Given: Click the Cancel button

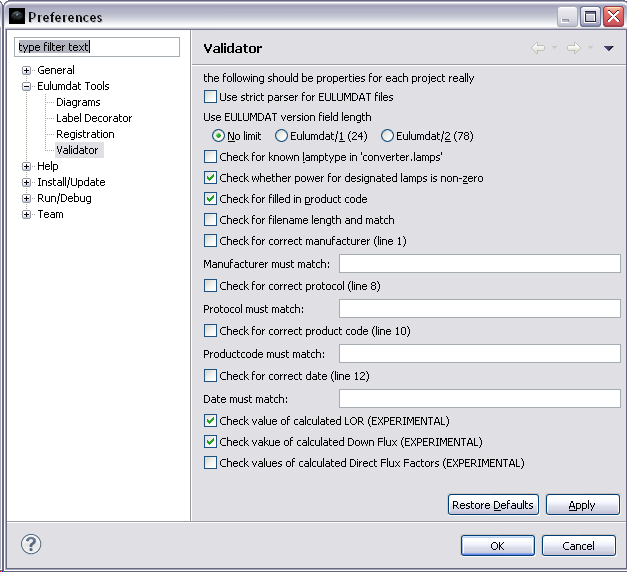Looking at the screenshot, I should pos(579,546).
